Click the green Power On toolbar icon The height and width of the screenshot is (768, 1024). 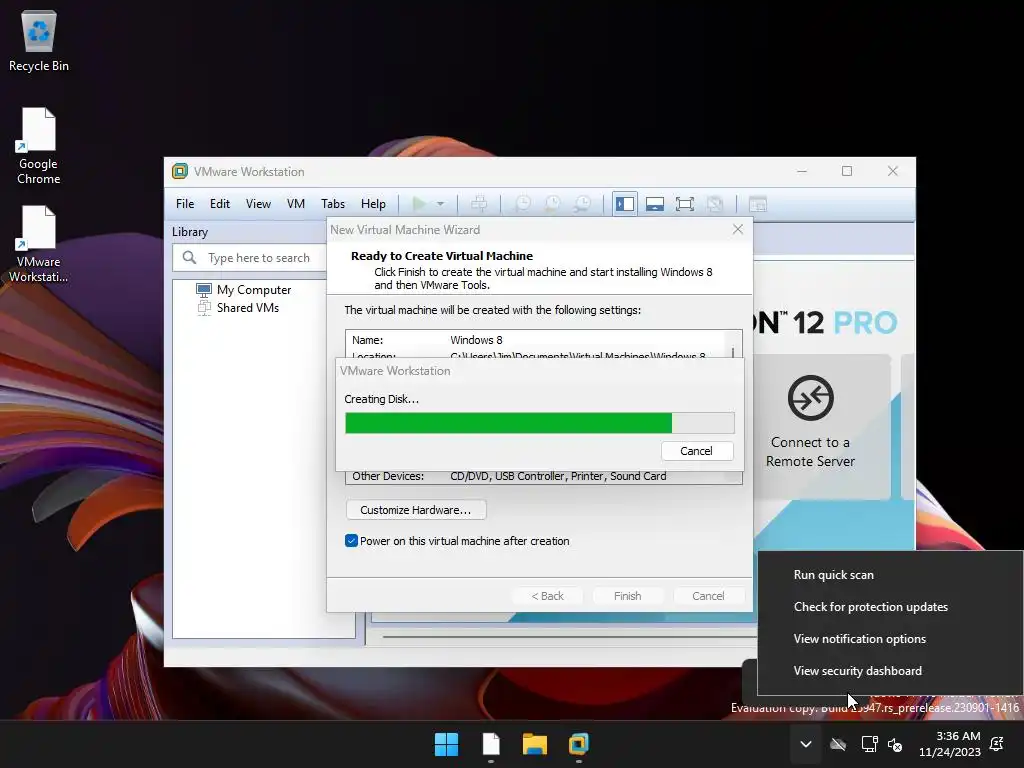point(419,204)
